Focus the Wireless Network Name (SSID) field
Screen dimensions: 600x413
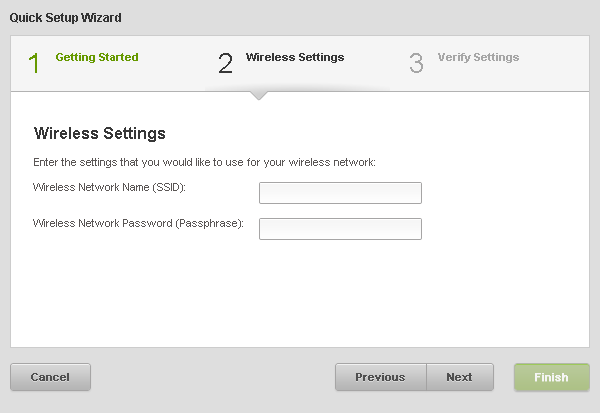click(x=340, y=193)
